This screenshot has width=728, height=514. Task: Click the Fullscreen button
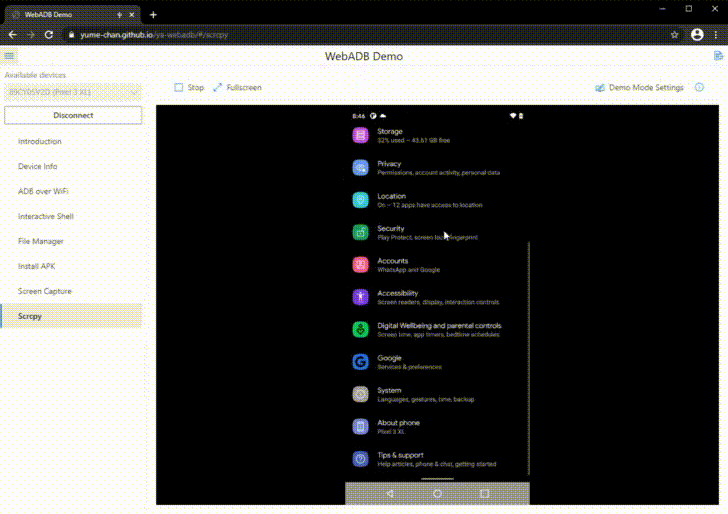click(237, 87)
